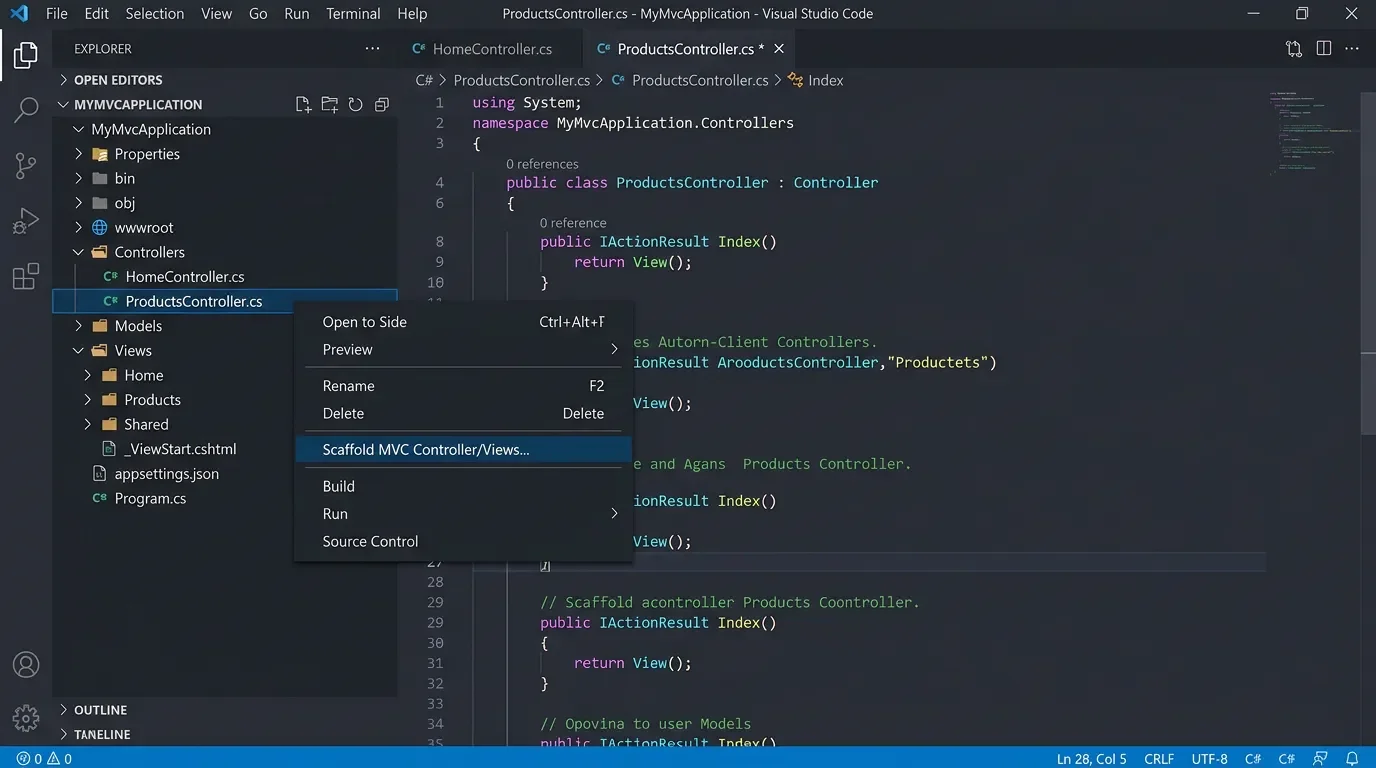Open the Terminal menu
This screenshot has height=768, width=1376.
pos(353,14)
